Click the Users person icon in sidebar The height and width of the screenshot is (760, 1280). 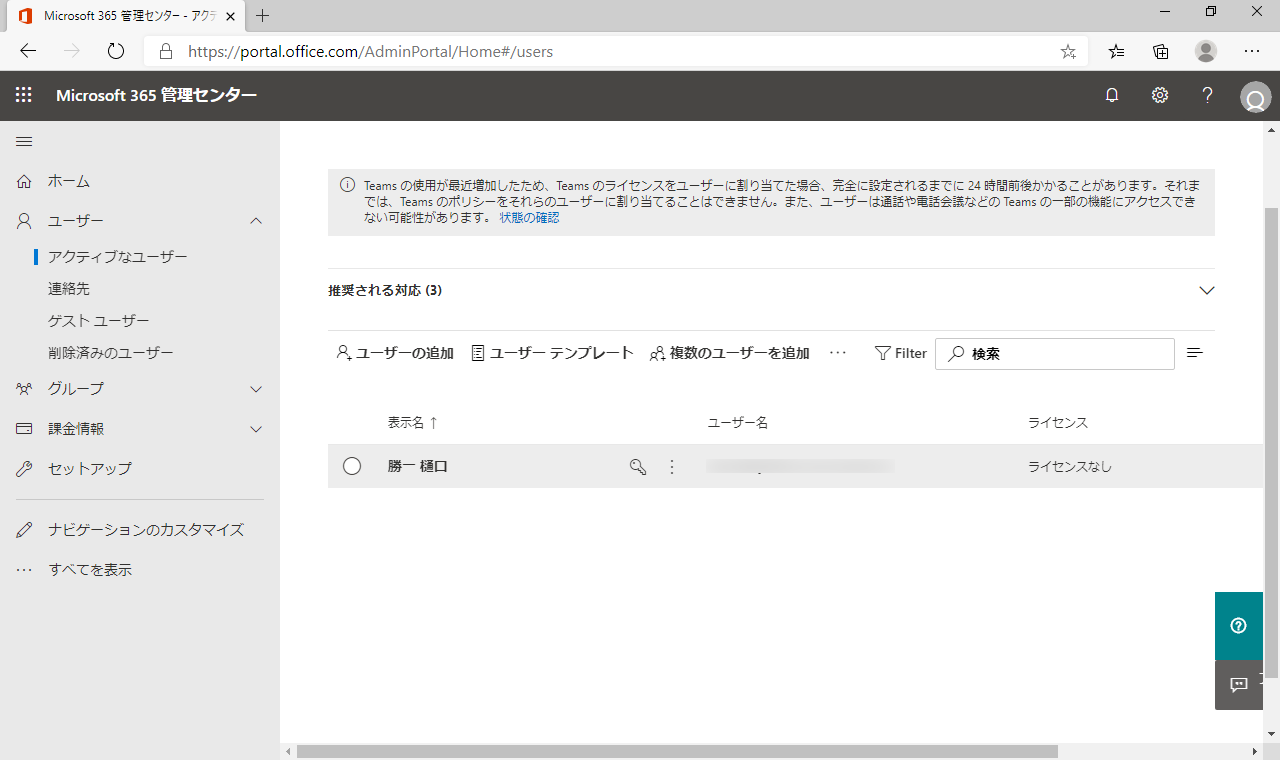[x=25, y=221]
